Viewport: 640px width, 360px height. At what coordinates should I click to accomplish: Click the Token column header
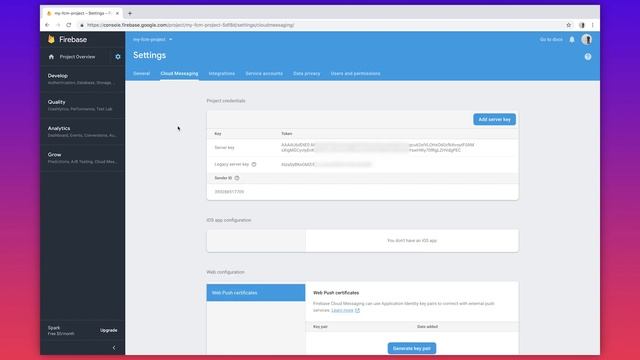(x=287, y=133)
